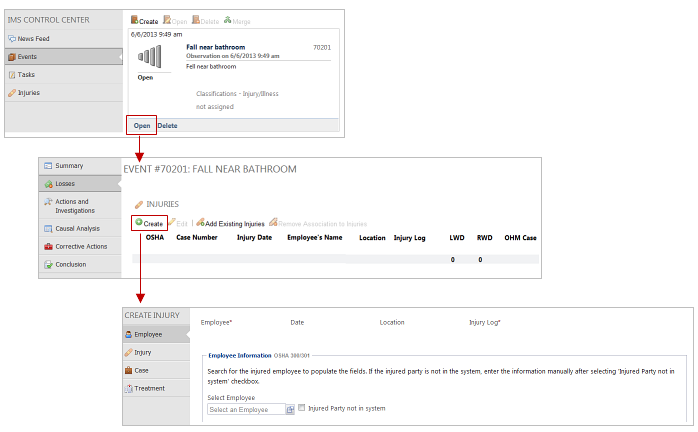Click the event severity bars thumbnail
This screenshot has width=698, height=432.
pyautogui.click(x=148, y=57)
